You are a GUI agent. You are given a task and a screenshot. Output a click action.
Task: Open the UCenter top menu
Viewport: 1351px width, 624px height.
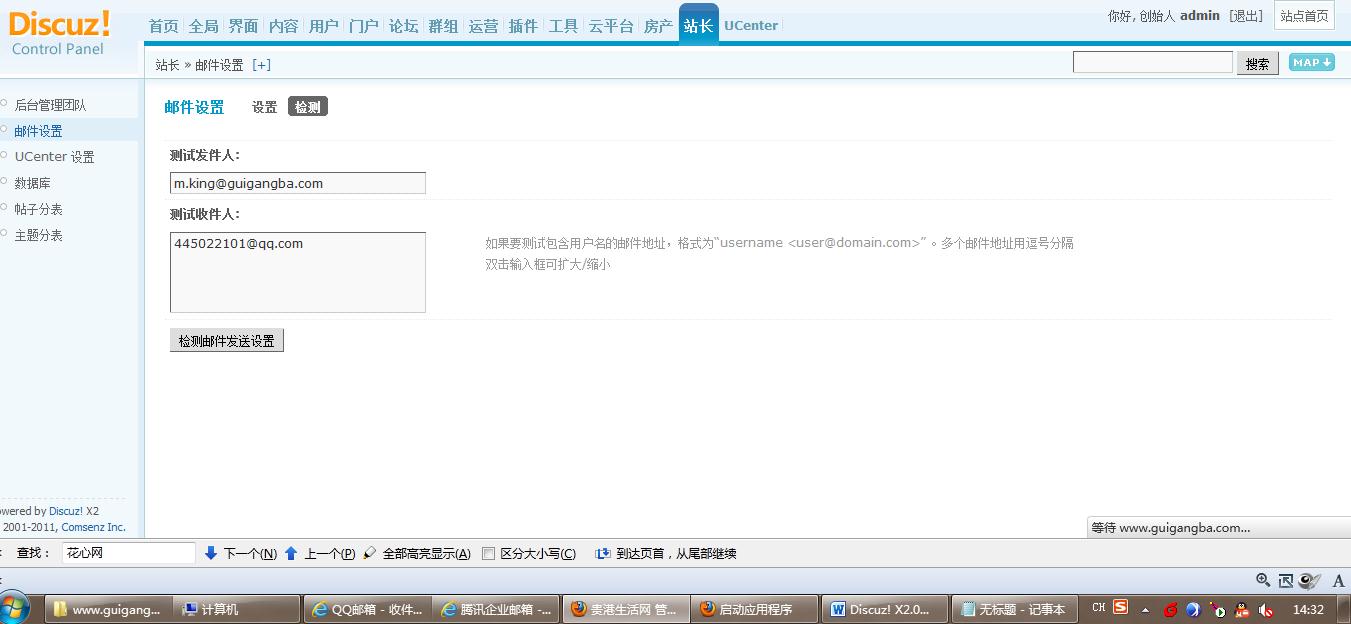click(x=751, y=26)
